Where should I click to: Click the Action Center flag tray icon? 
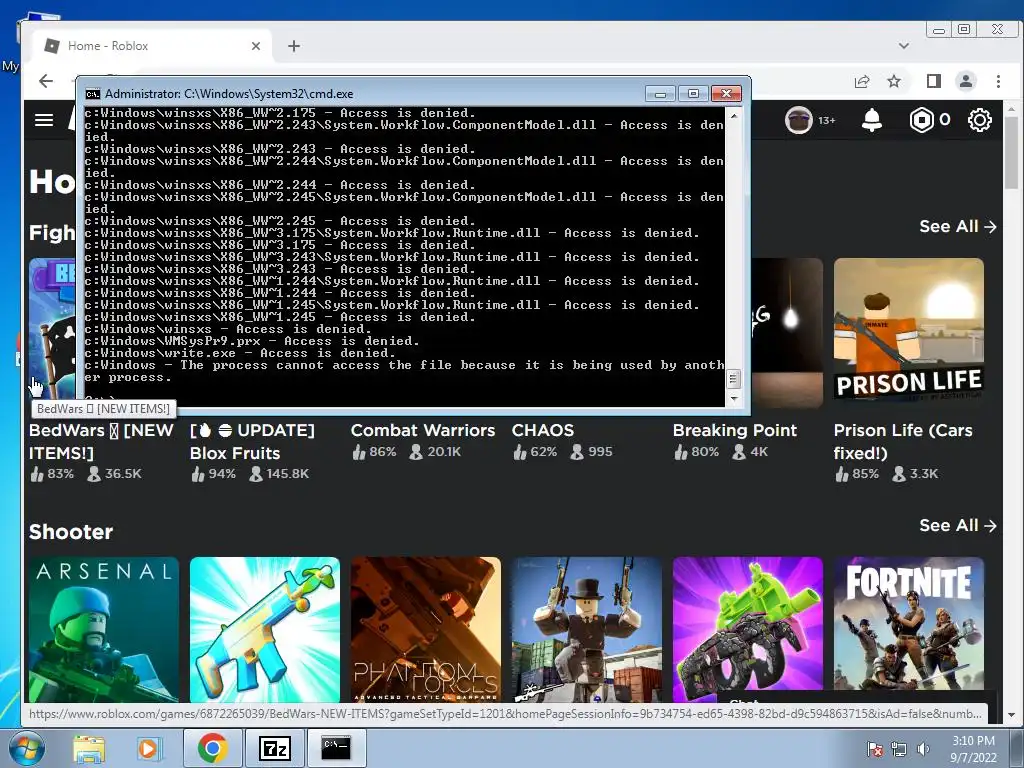(874, 749)
